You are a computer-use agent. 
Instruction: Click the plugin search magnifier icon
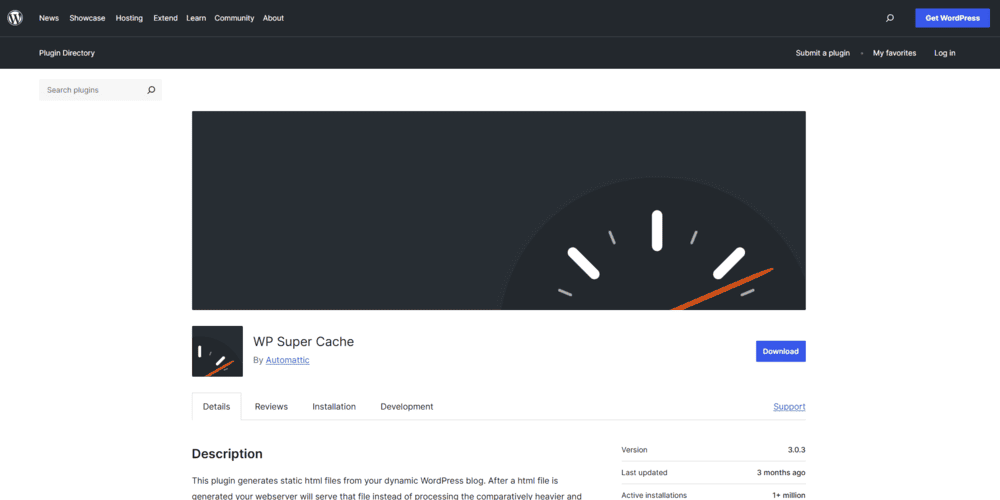click(x=151, y=90)
